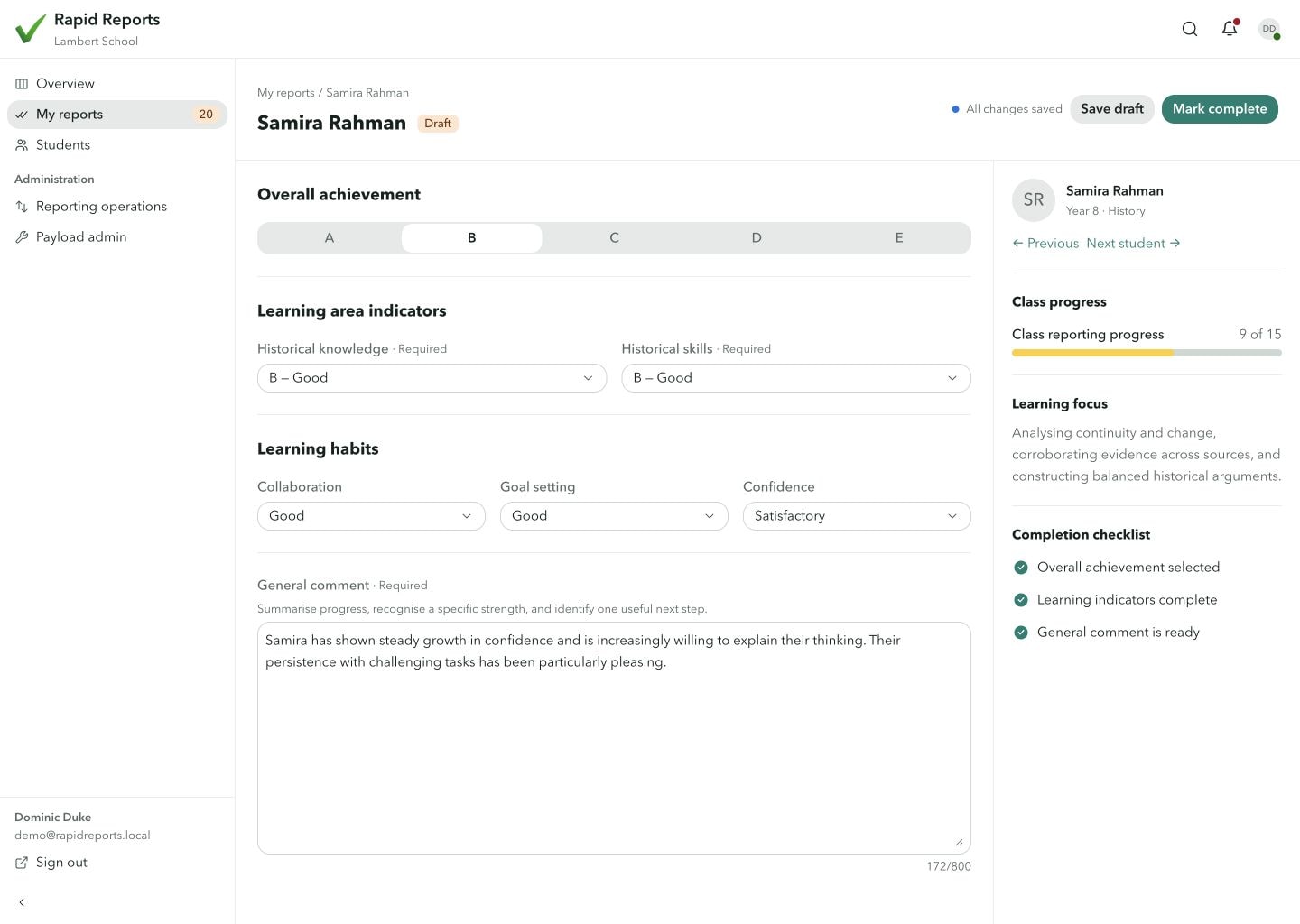Image resolution: width=1300 pixels, height=924 pixels.
Task: Click the Overview sidebar icon
Action: (22, 84)
